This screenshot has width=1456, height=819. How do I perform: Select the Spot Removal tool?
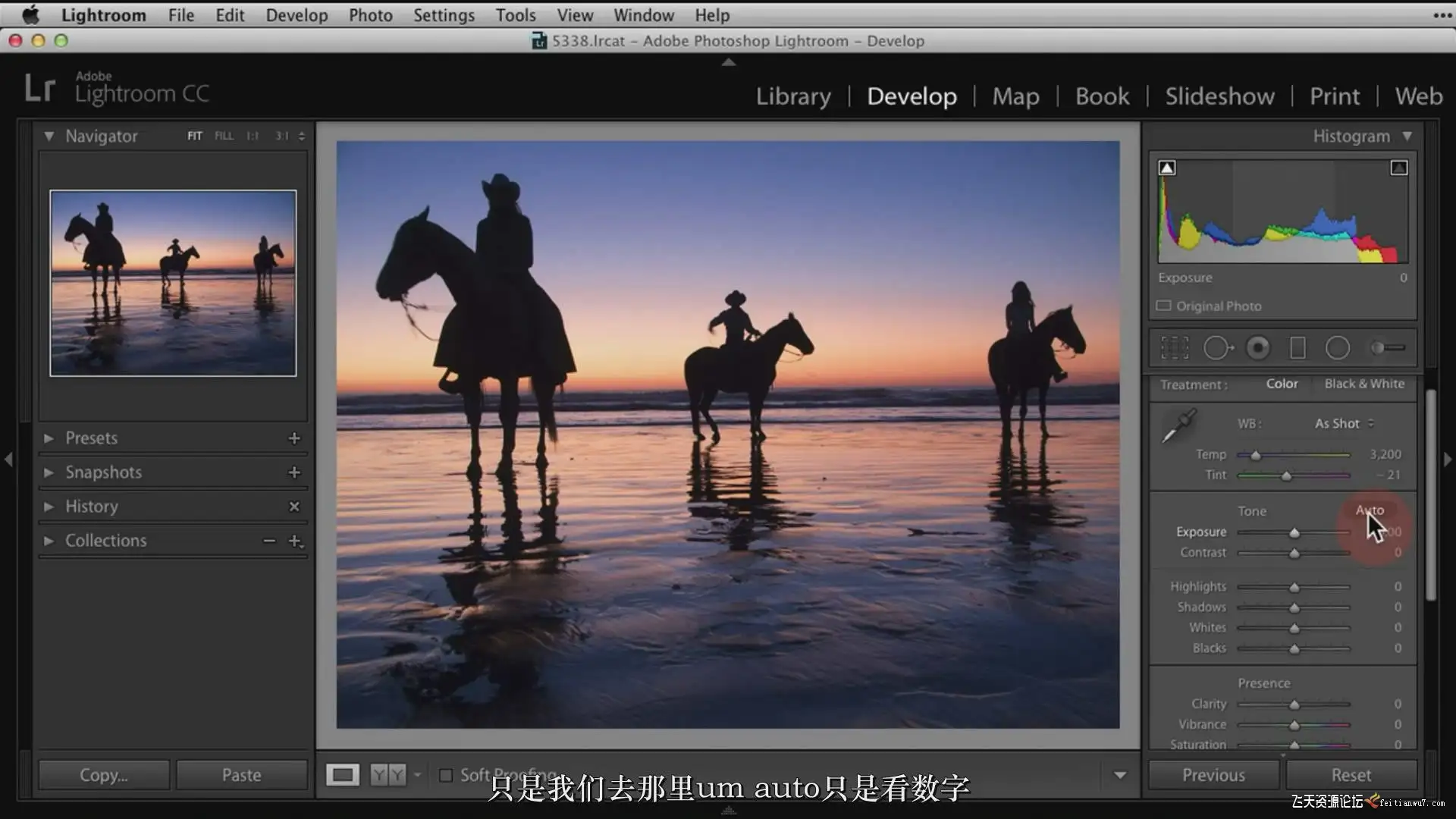(x=1217, y=348)
